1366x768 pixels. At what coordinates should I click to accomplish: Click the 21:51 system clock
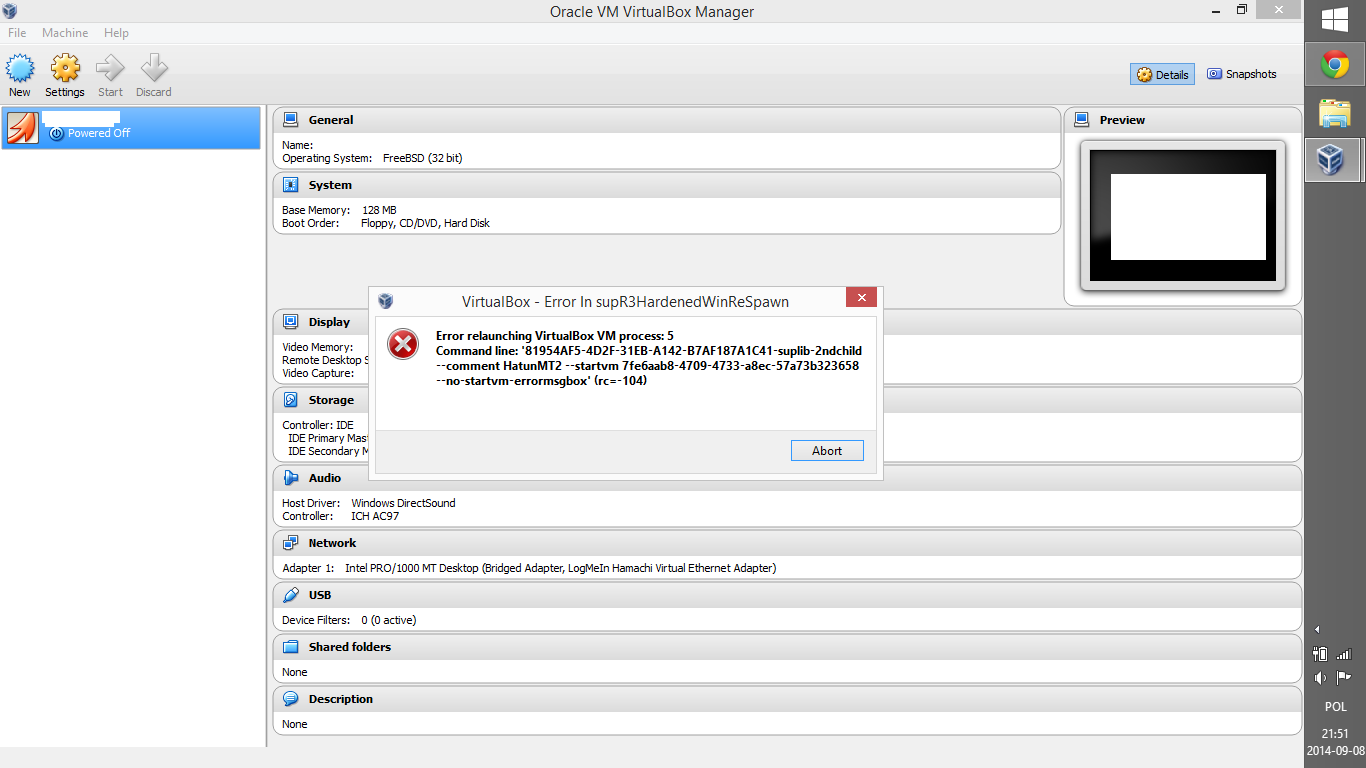coord(1335,734)
